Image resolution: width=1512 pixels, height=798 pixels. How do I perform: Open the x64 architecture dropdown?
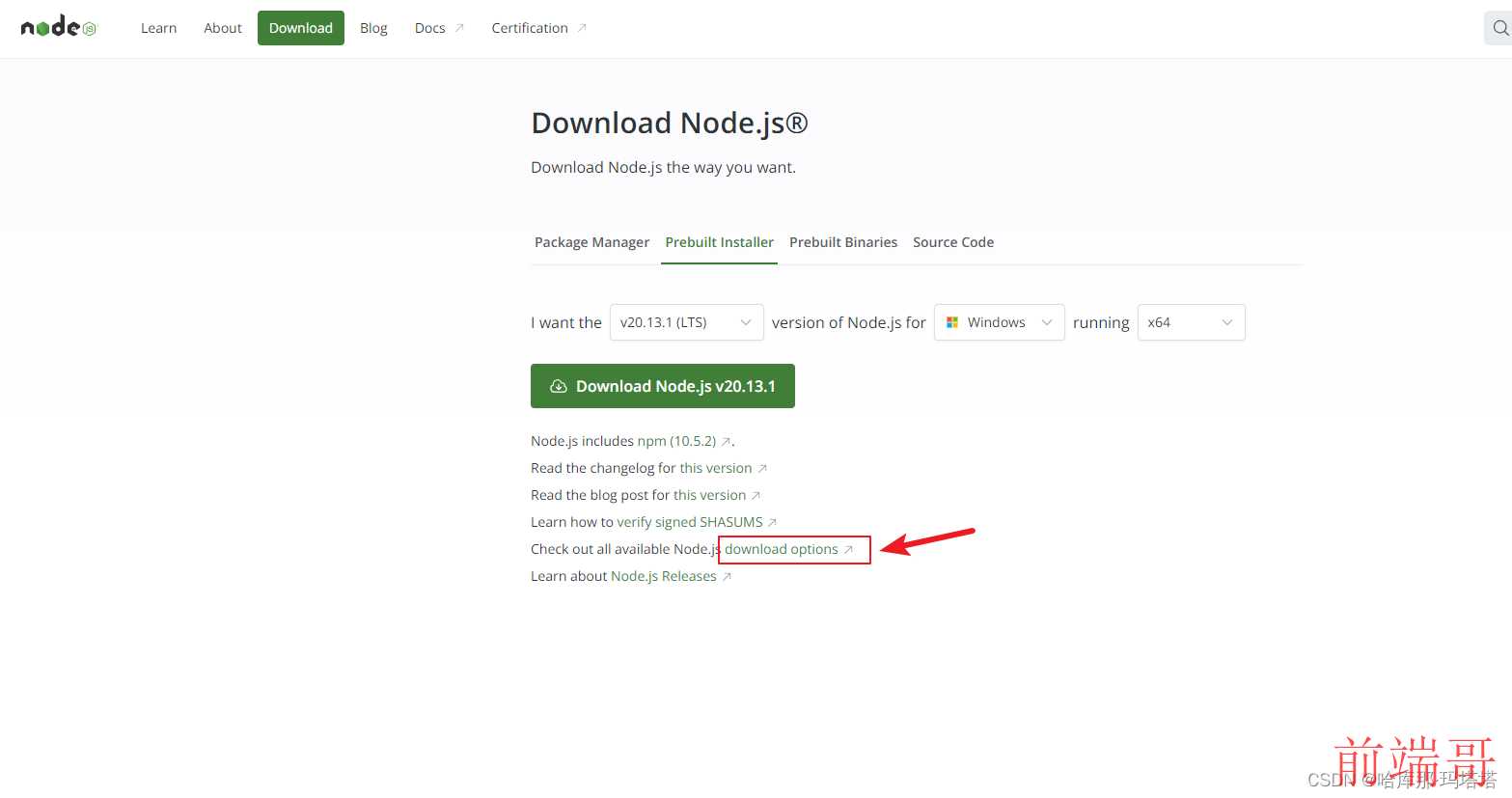(x=1192, y=322)
